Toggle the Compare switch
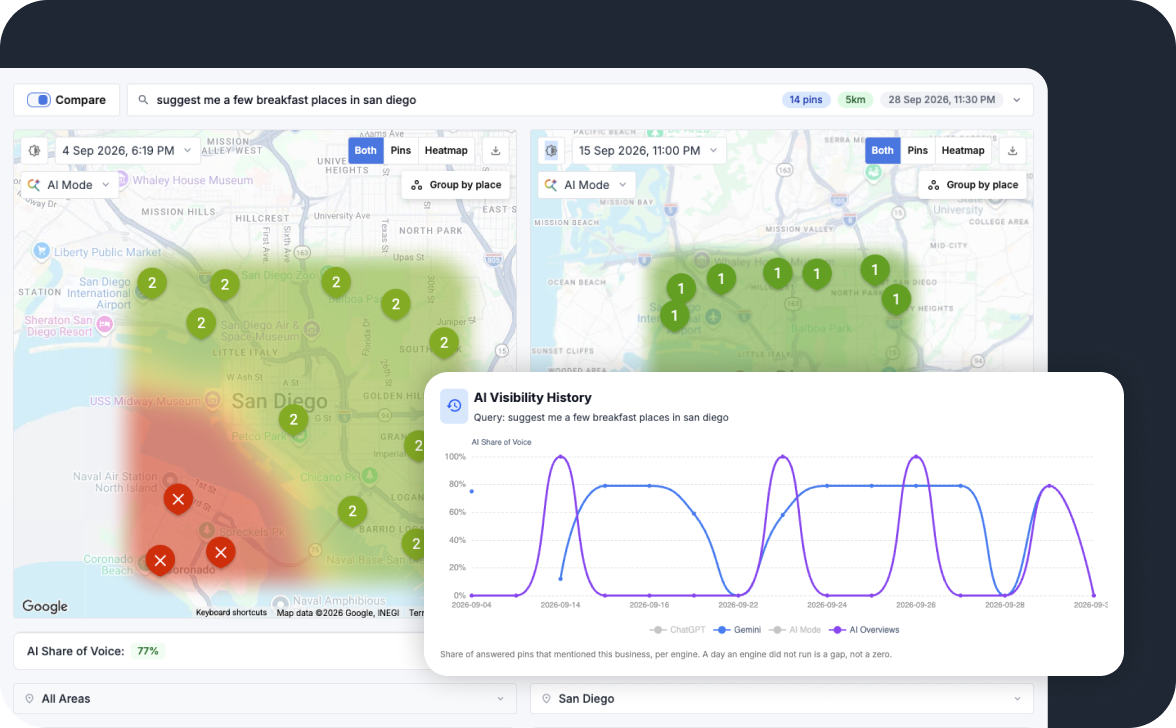Viewport: 1176px width, 728px height. [39, 100]
